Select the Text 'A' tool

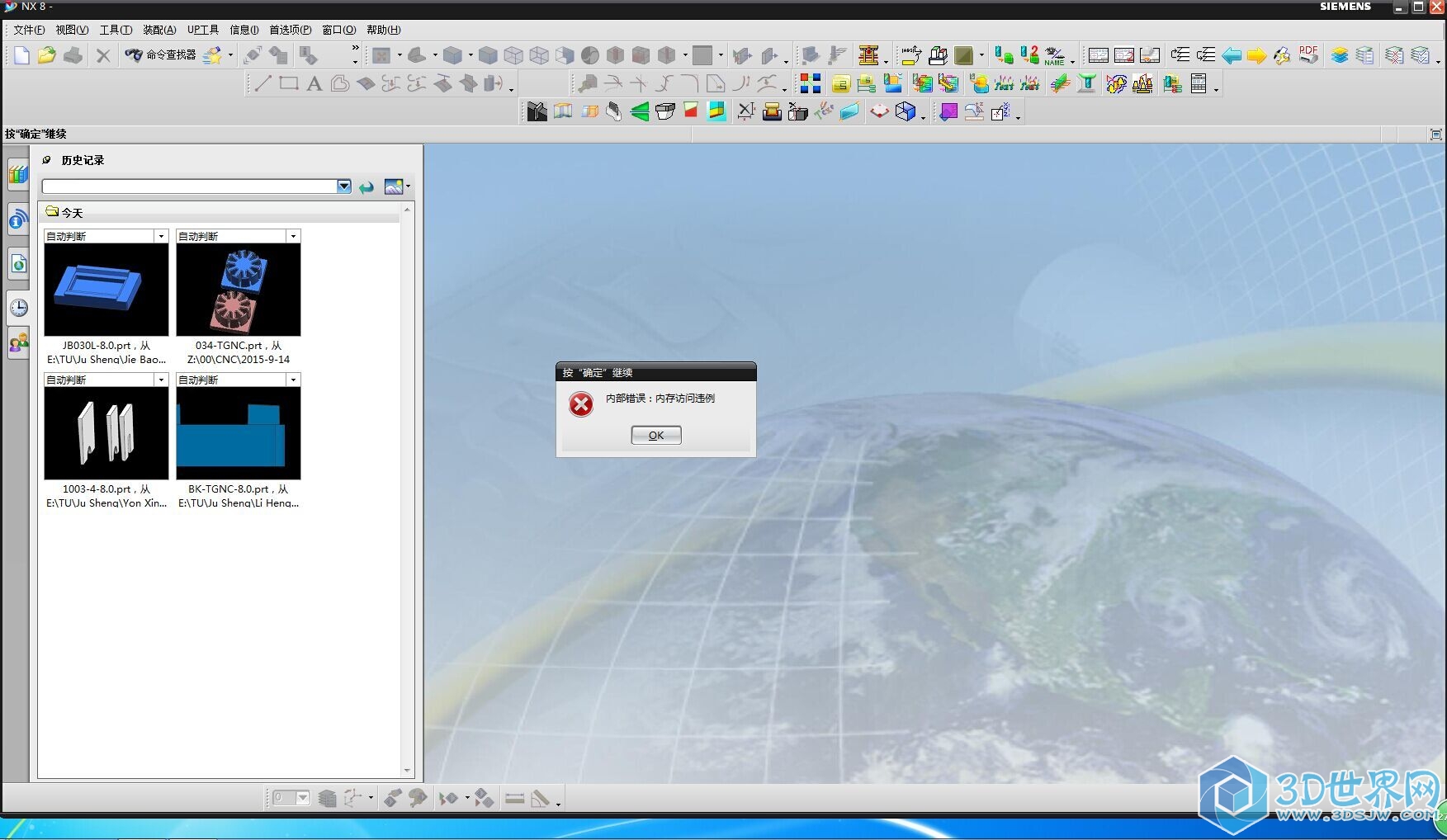click(314, 83)
